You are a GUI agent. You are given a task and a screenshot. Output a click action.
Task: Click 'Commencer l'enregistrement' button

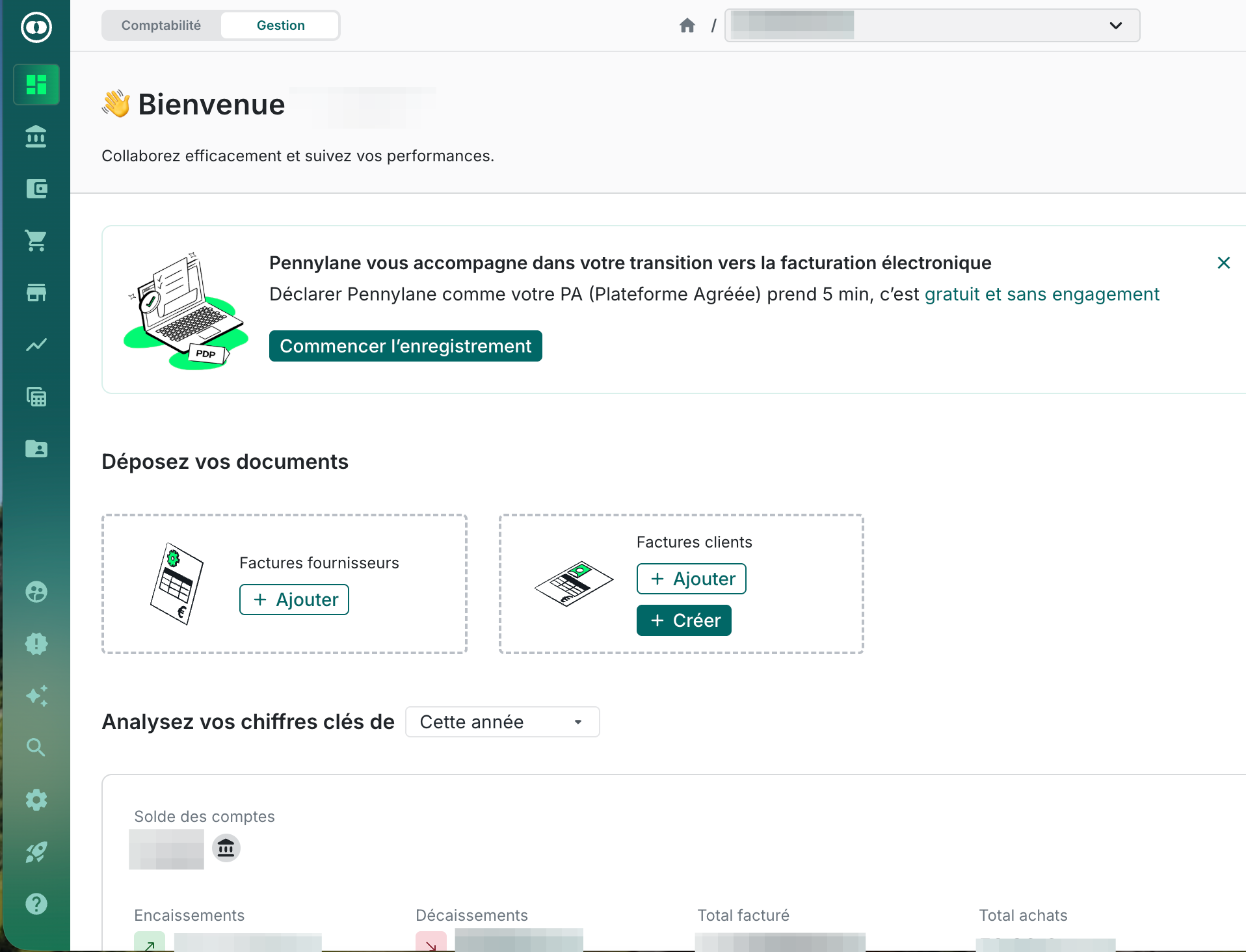coord(405,345)
